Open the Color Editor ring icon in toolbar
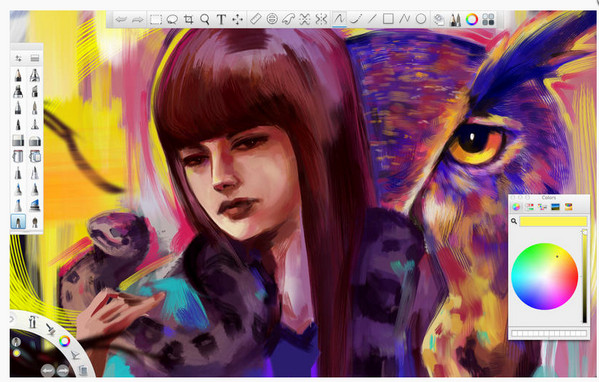 coord(472,19)
